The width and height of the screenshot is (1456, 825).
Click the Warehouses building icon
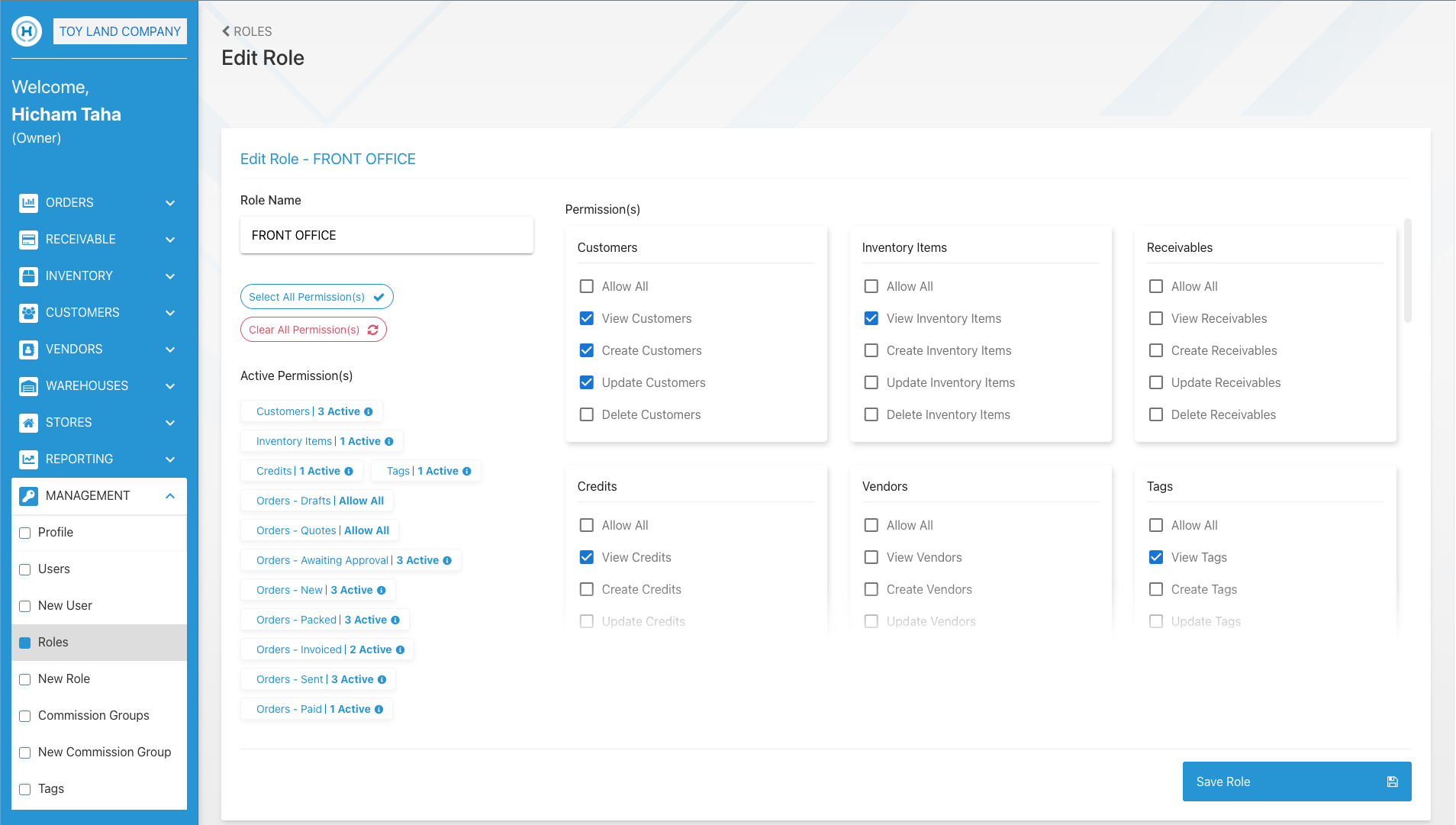(x=28, y=385)
